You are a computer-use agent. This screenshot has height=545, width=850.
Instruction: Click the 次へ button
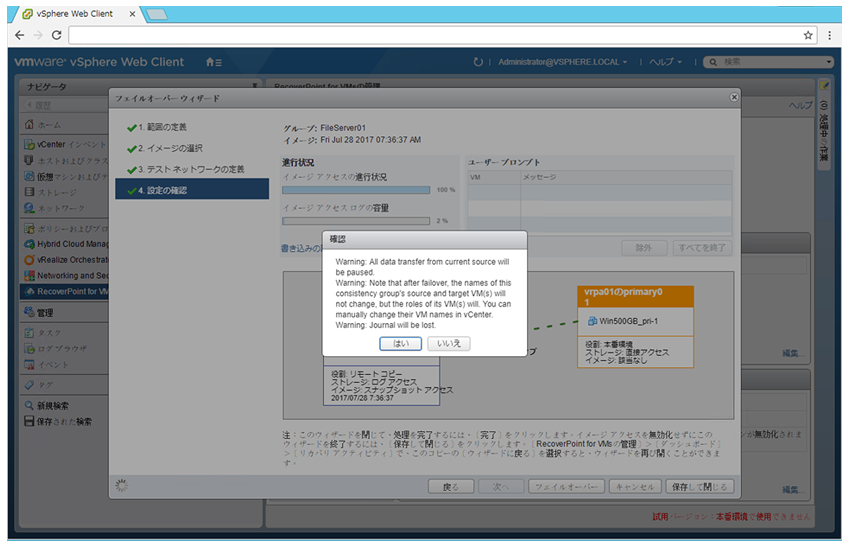501,486
